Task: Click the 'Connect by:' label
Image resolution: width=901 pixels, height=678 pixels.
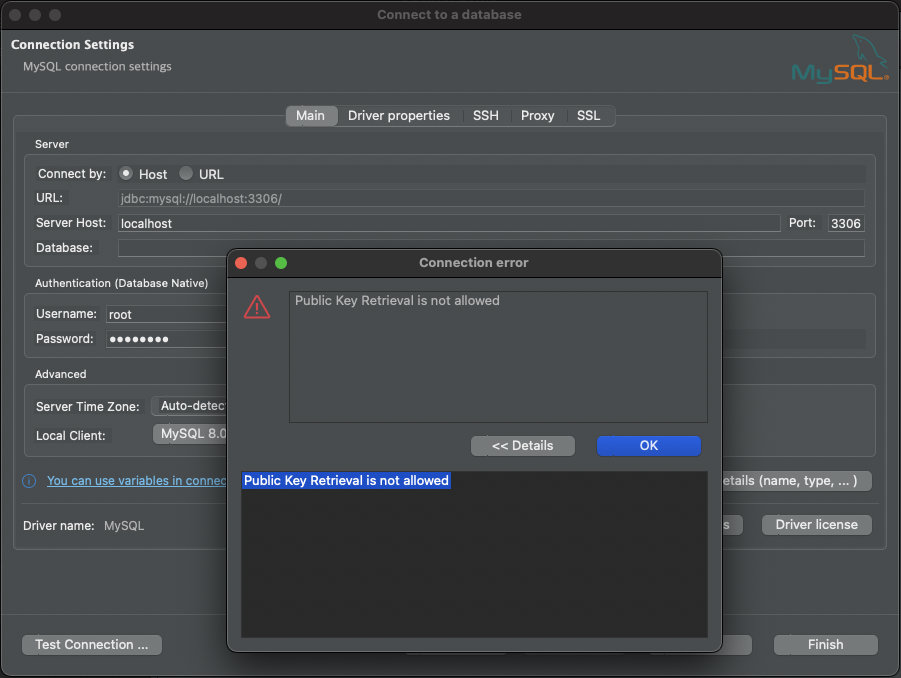Action: 72,174
